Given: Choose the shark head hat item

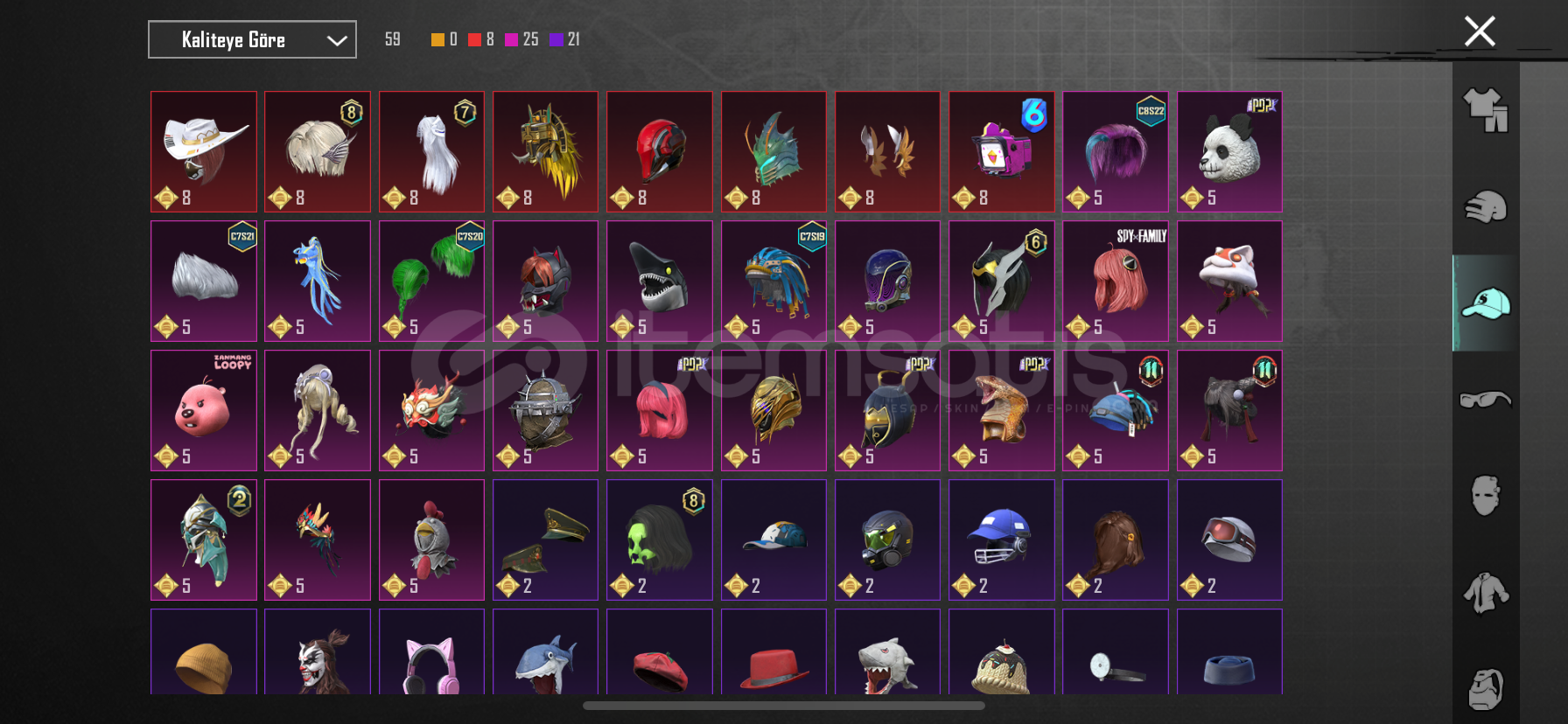Looking at the screenshot, I should (x=660, y=281).
